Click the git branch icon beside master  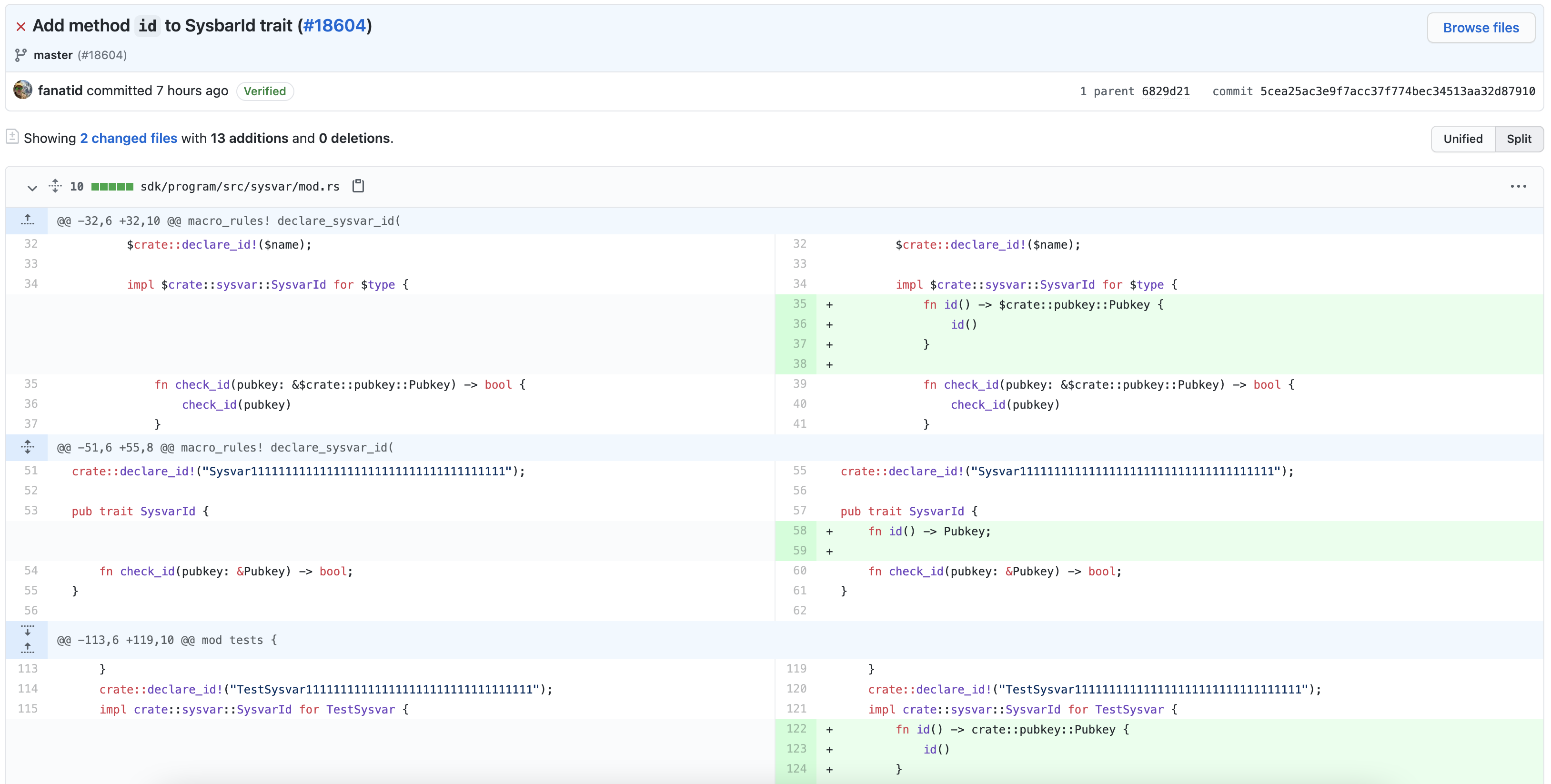(20, 55)
